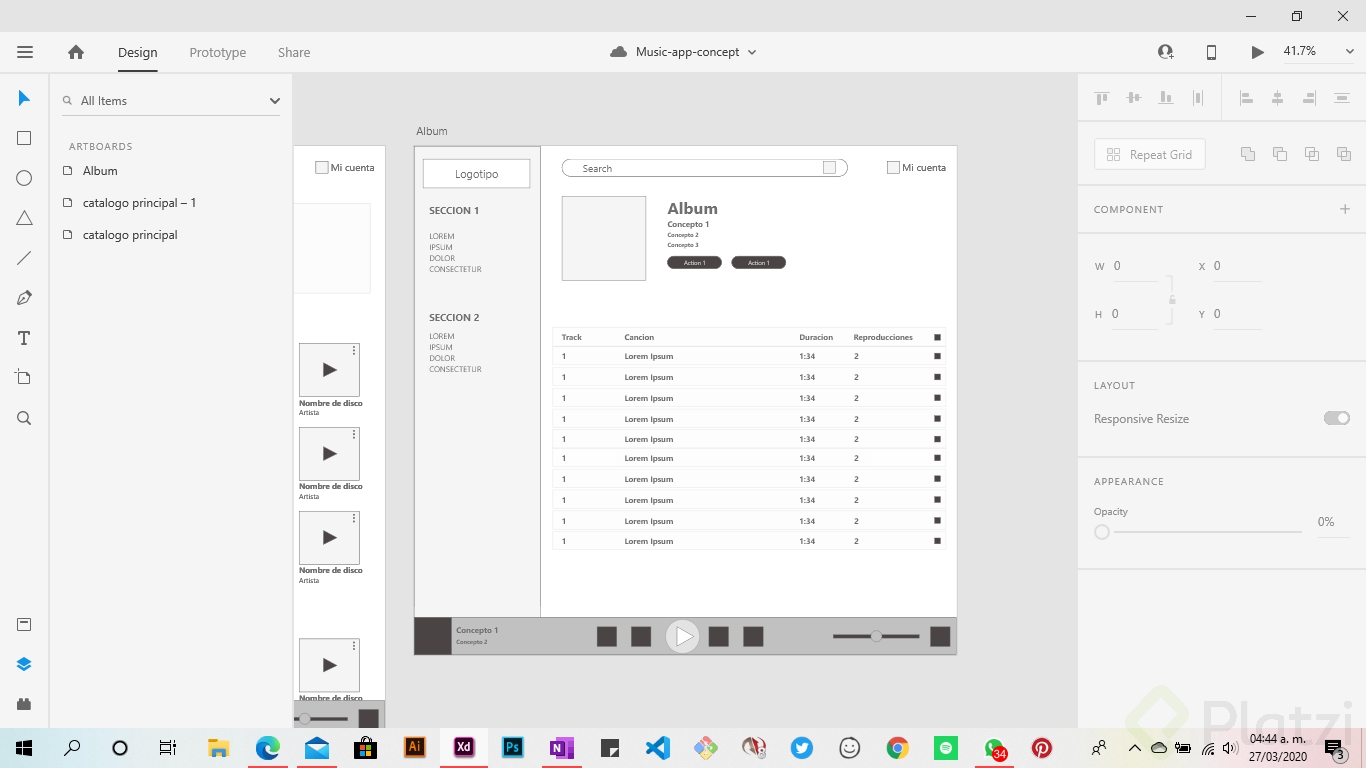
Task: Click Align Middle vertically icon
Action: 1134,98
